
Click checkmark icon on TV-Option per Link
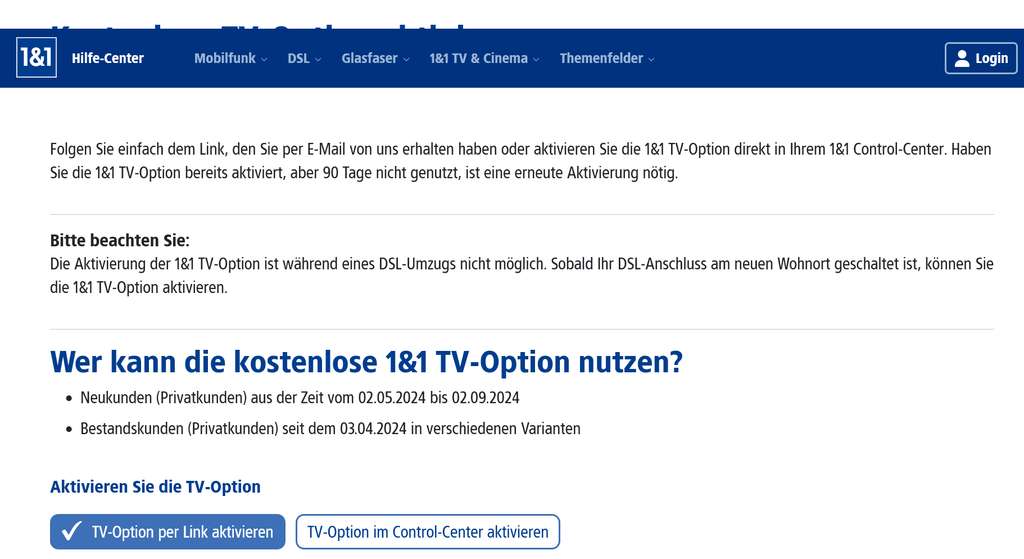coord(71,531)
